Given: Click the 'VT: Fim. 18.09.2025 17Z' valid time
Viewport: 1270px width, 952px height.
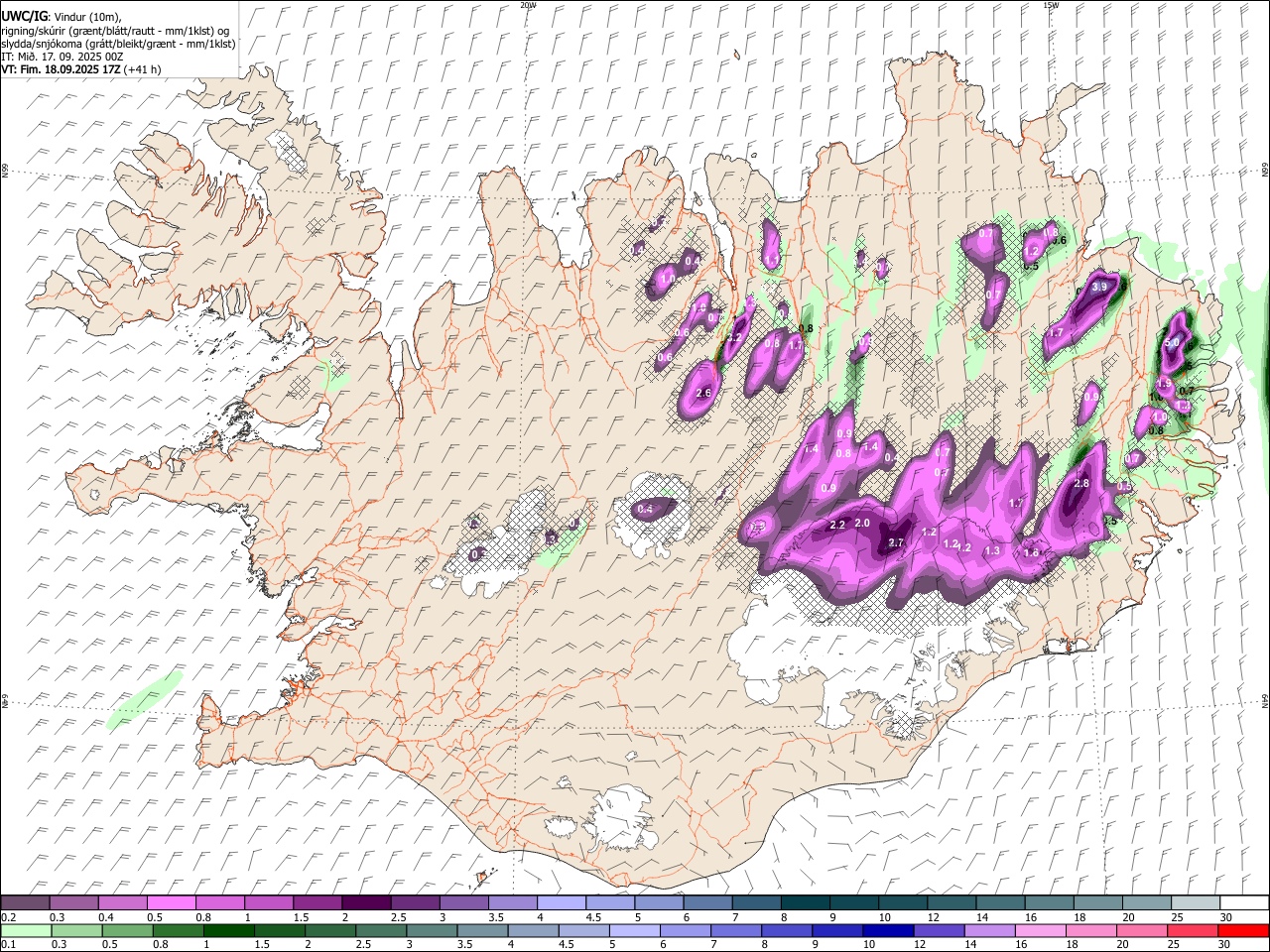Looking at the screenshot, I should tap(61, 69).
